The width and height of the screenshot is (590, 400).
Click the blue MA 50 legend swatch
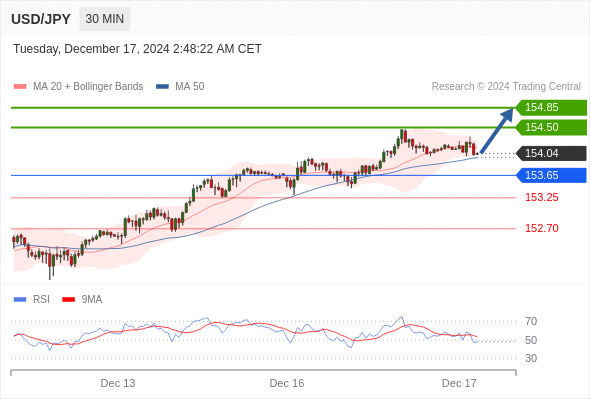pos(163,87)
